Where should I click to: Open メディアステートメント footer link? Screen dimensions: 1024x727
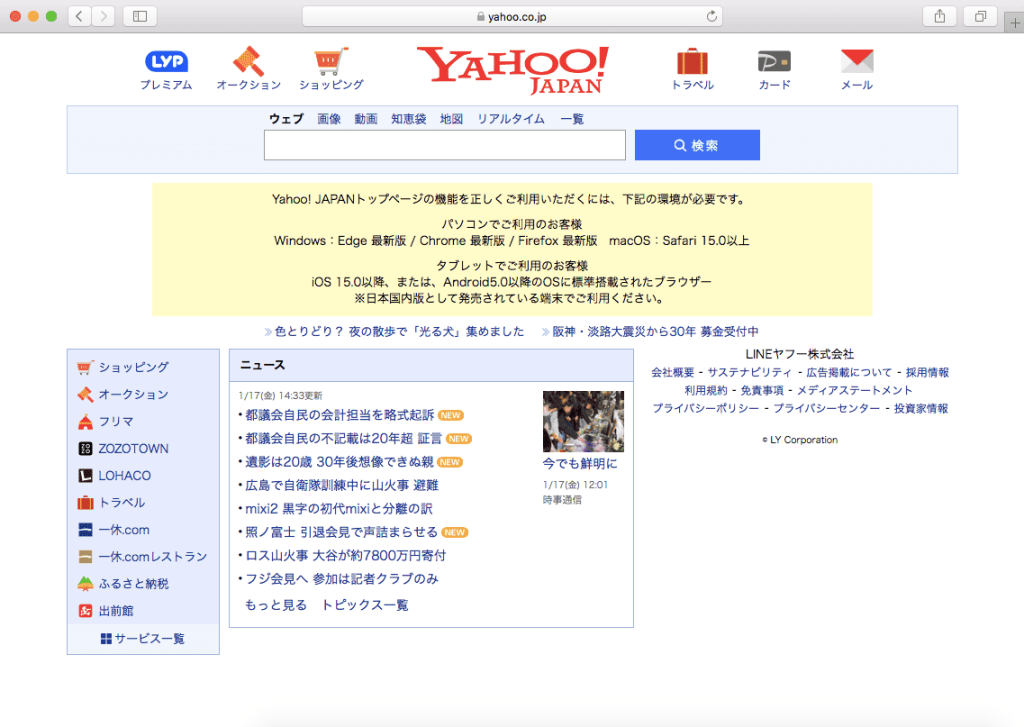pos(855,390)
